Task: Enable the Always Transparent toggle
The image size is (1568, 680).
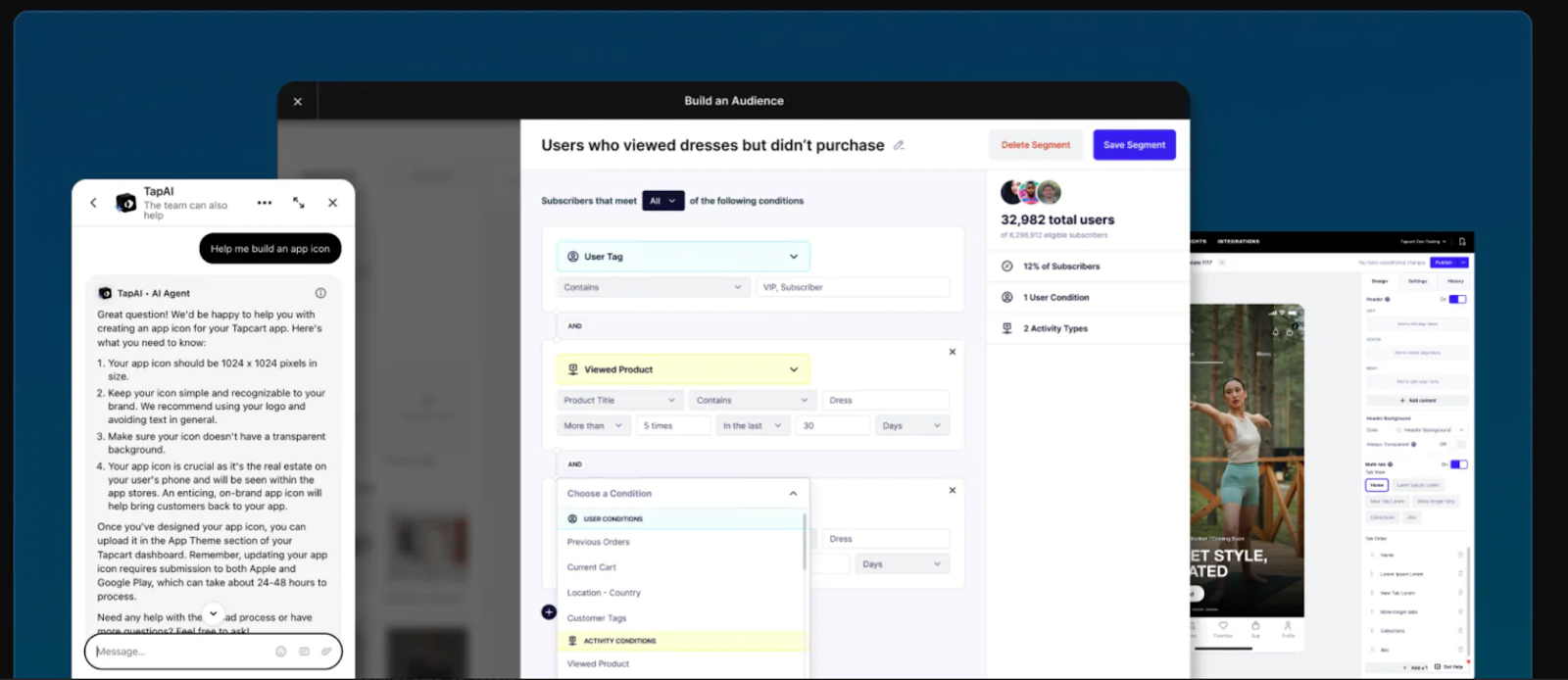Action: (1458, 445)
